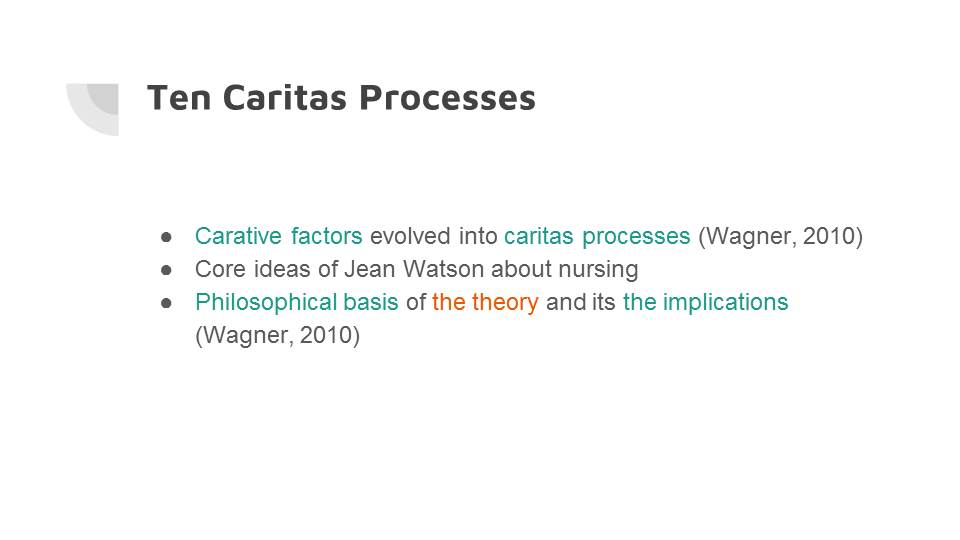Select the 'Ten Caritas Processes' slide title
Viewport: 960px width, 540px height.
341,98
